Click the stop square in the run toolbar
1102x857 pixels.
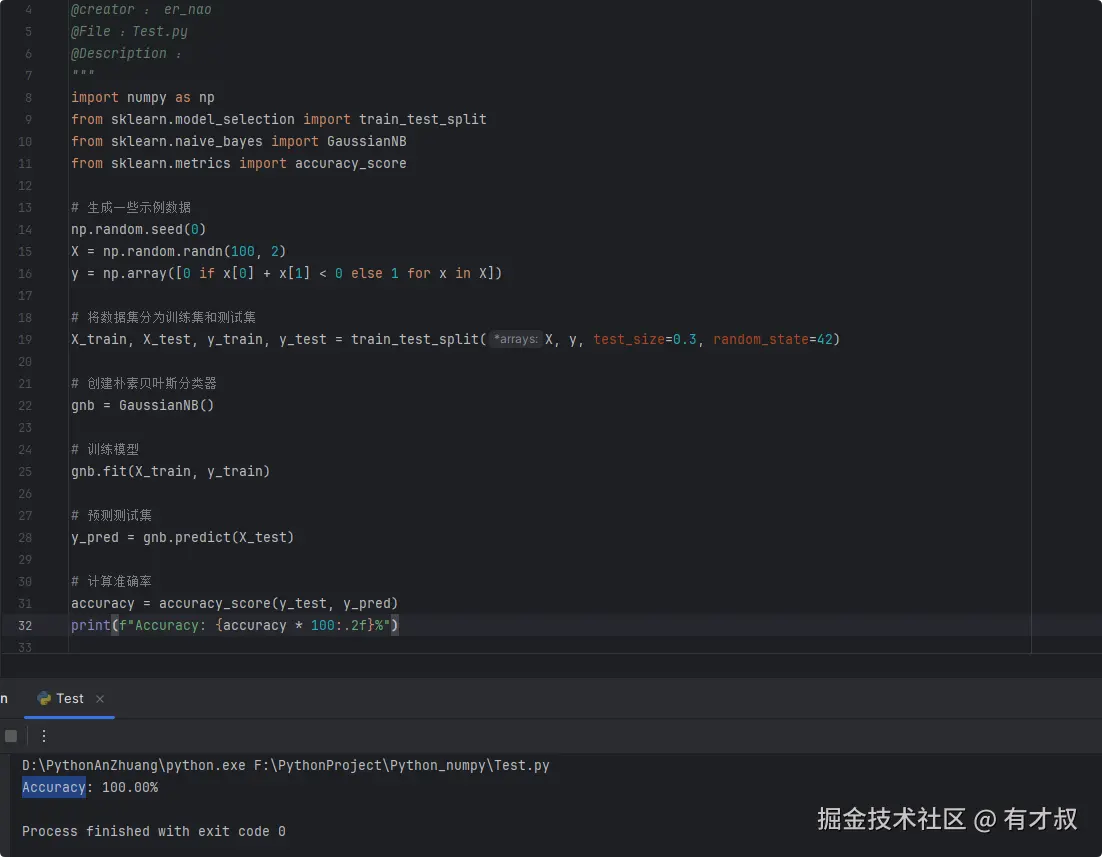(x=11, y=735)
